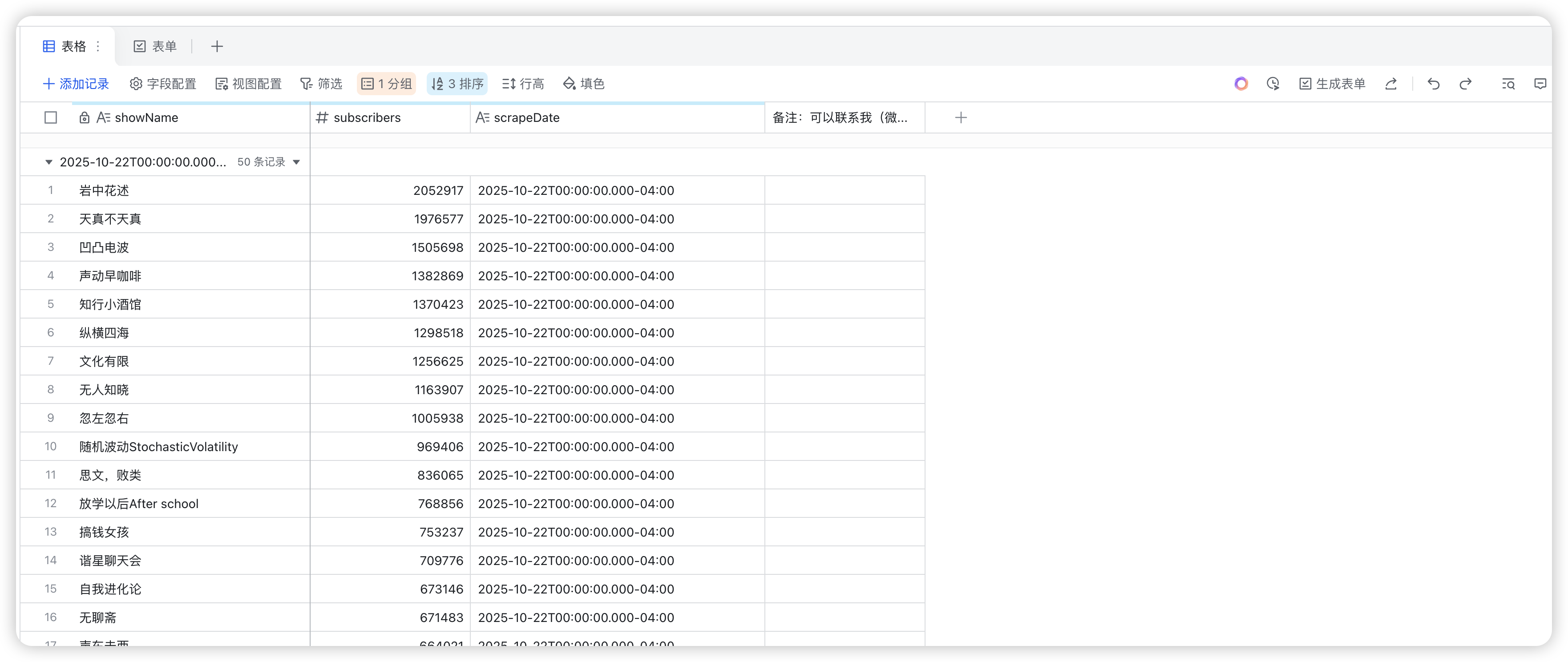This screenshot has height=662, width=1568.
Task: Click the 生成表单 button
Action: (x=1333, y=84)
